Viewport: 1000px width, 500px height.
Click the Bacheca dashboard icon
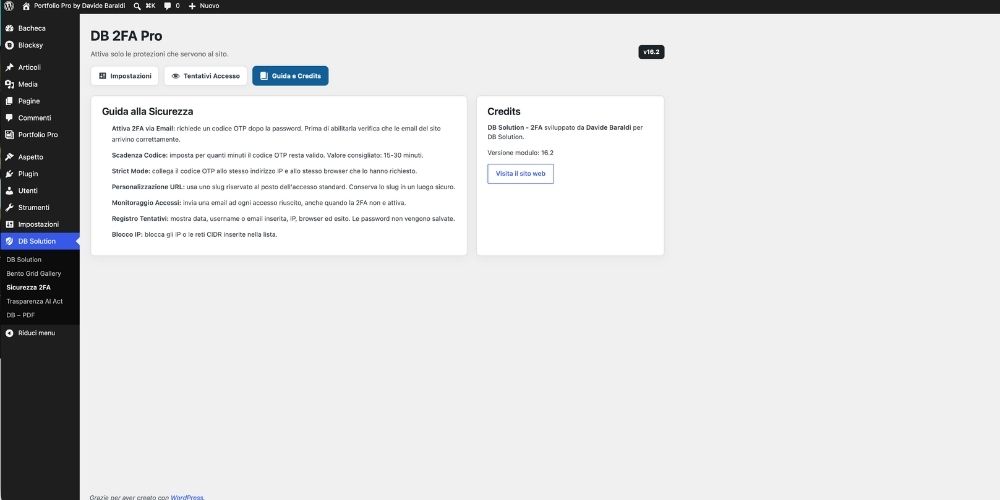10,29
